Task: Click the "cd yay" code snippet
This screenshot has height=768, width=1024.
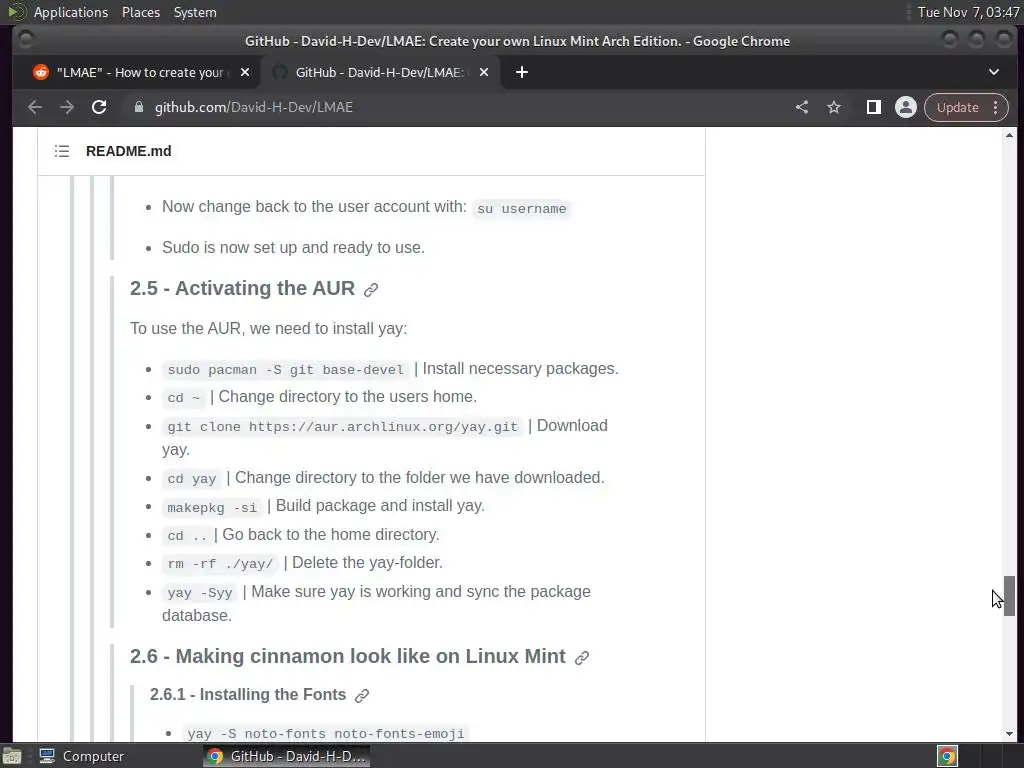Action: 191,479
